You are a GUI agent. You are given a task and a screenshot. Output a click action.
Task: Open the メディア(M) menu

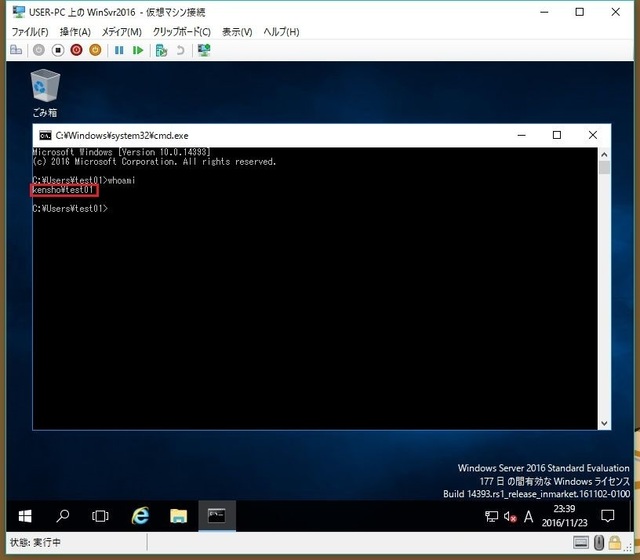[x=121, y=32]
